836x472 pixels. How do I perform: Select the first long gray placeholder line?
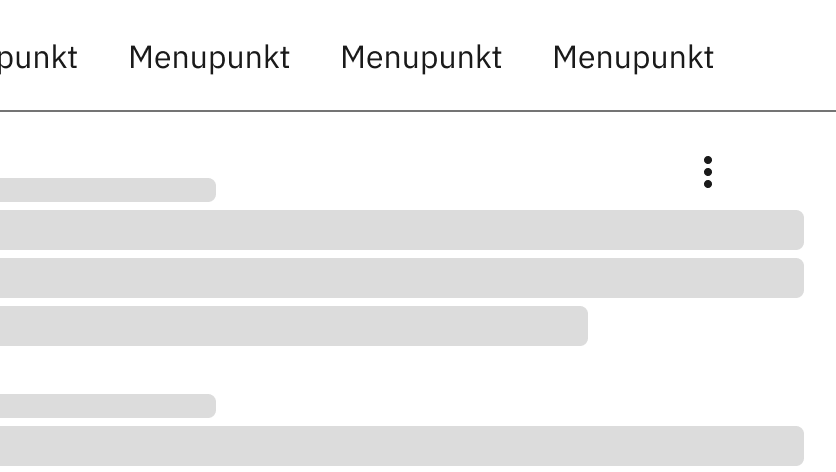click(x=400, y=230)
